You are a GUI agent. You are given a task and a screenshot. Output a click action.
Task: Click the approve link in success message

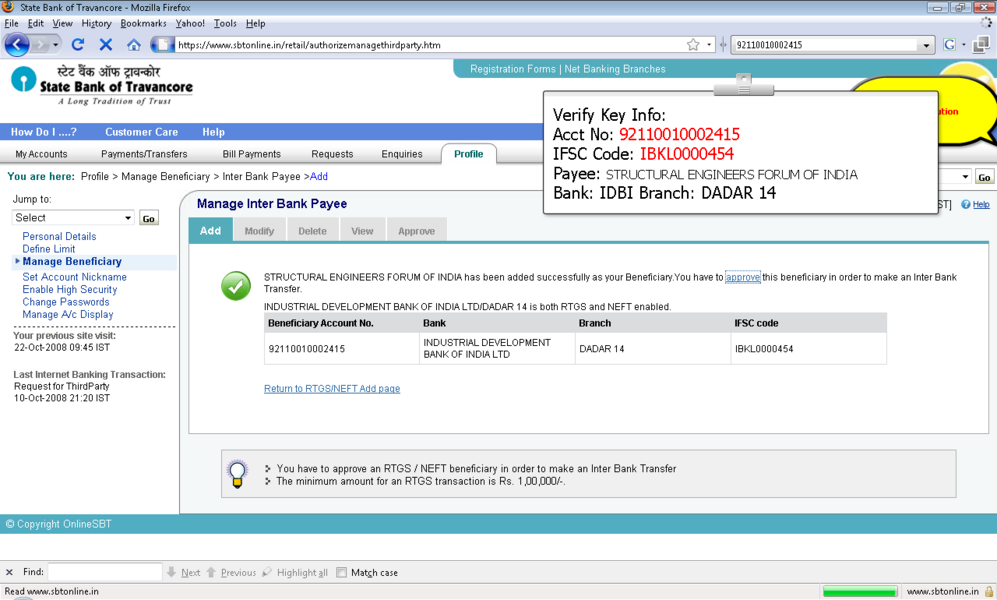[x=743, y=277]
